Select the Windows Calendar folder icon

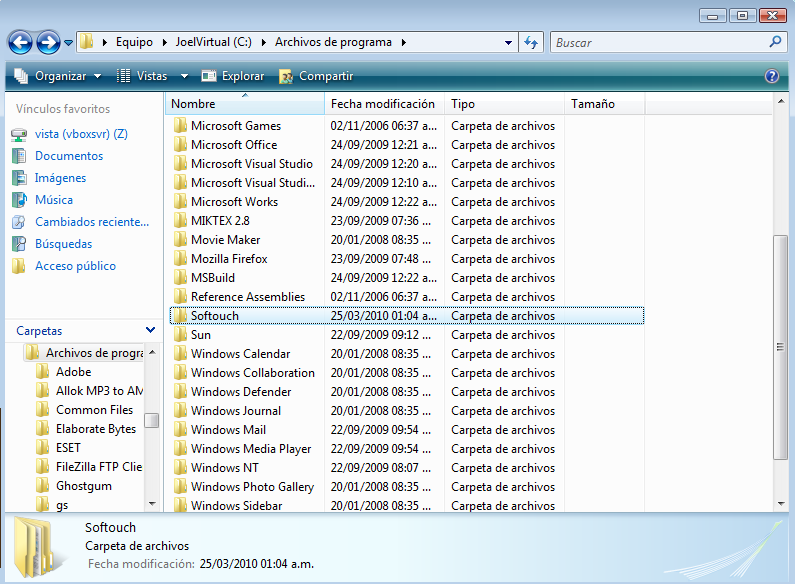(x=180, y=353)
